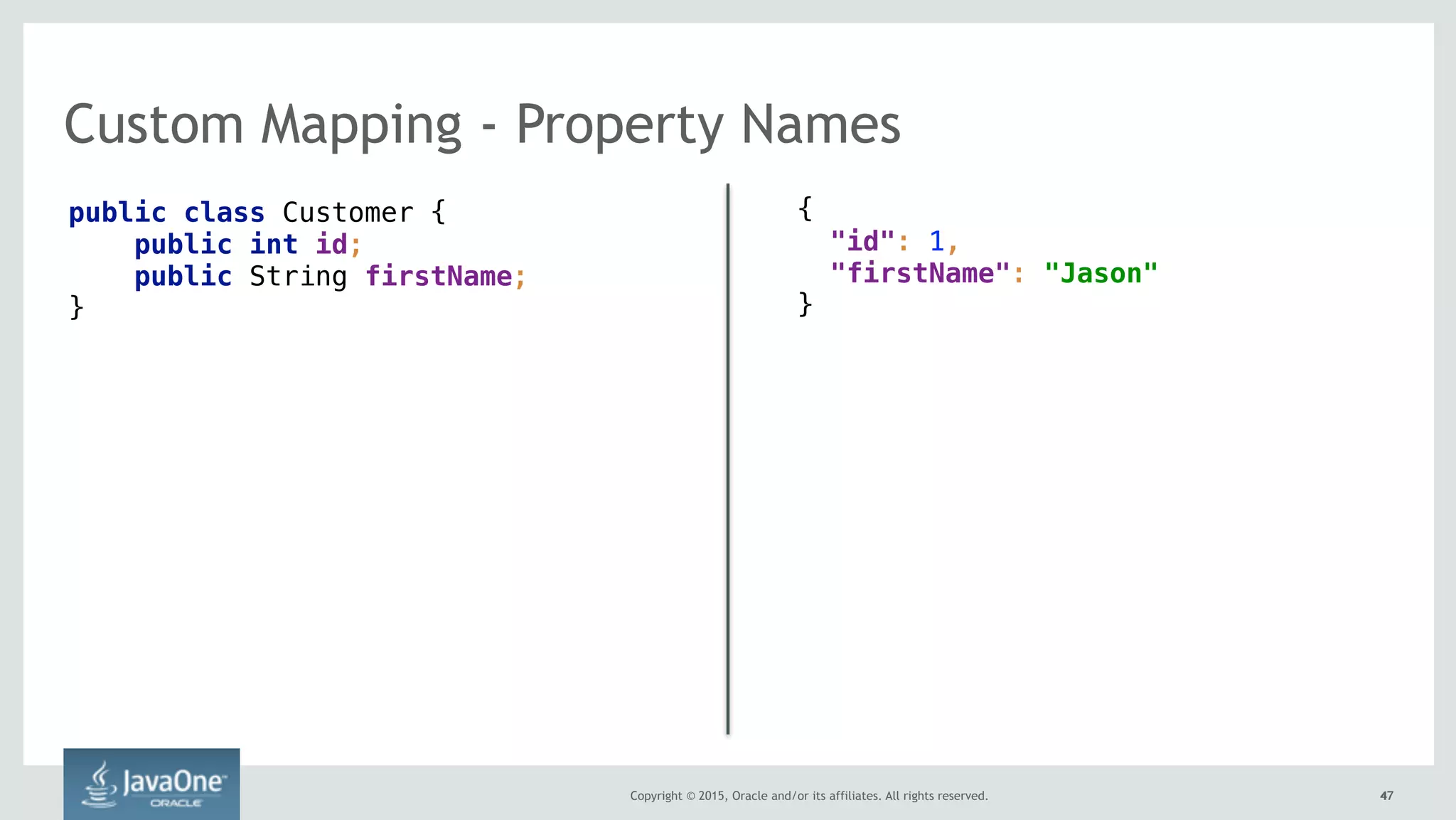Click the JavaOne Oracle logo
The image size is (1456, 820).
pos(151,784)
